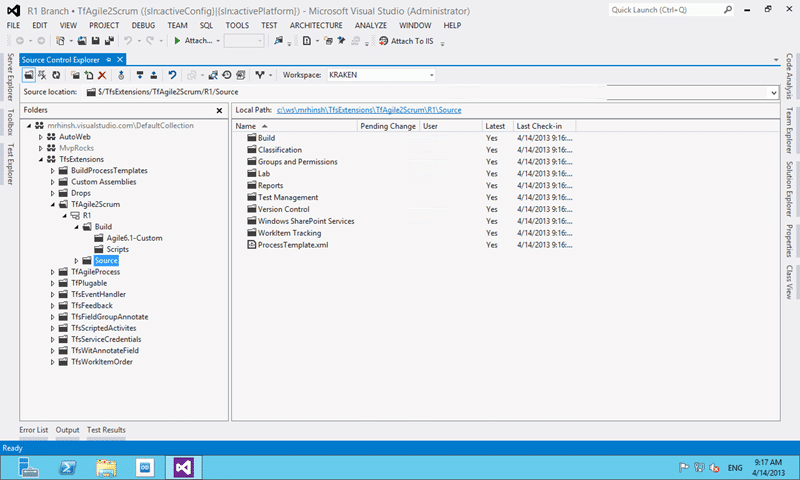Expand the MvpRocks team project node
The image size is (800, 480).
(x=41, y=148)
